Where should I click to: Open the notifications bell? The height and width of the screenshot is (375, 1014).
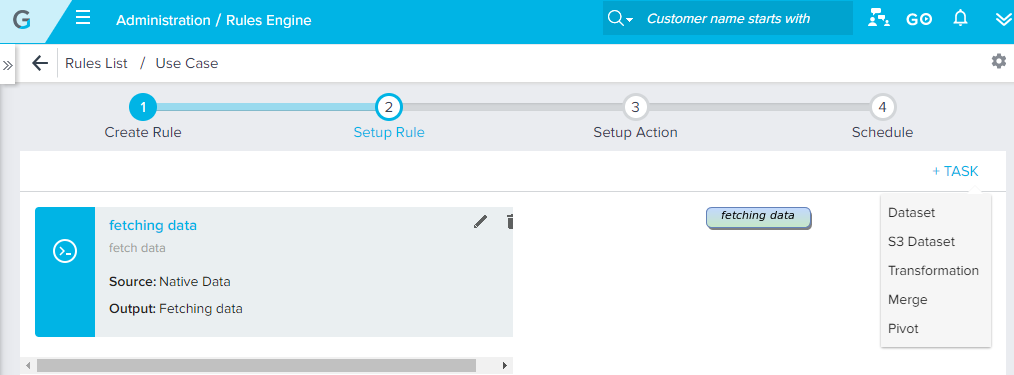(961, 19)
